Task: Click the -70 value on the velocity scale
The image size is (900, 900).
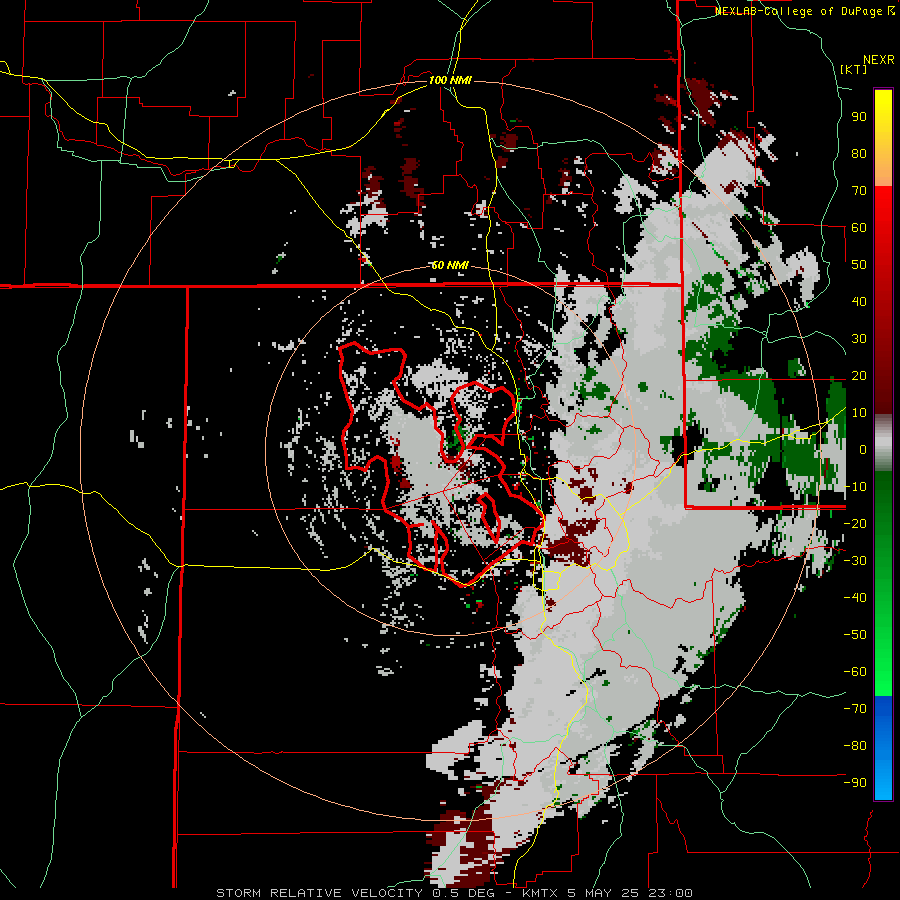Action: 855,709
